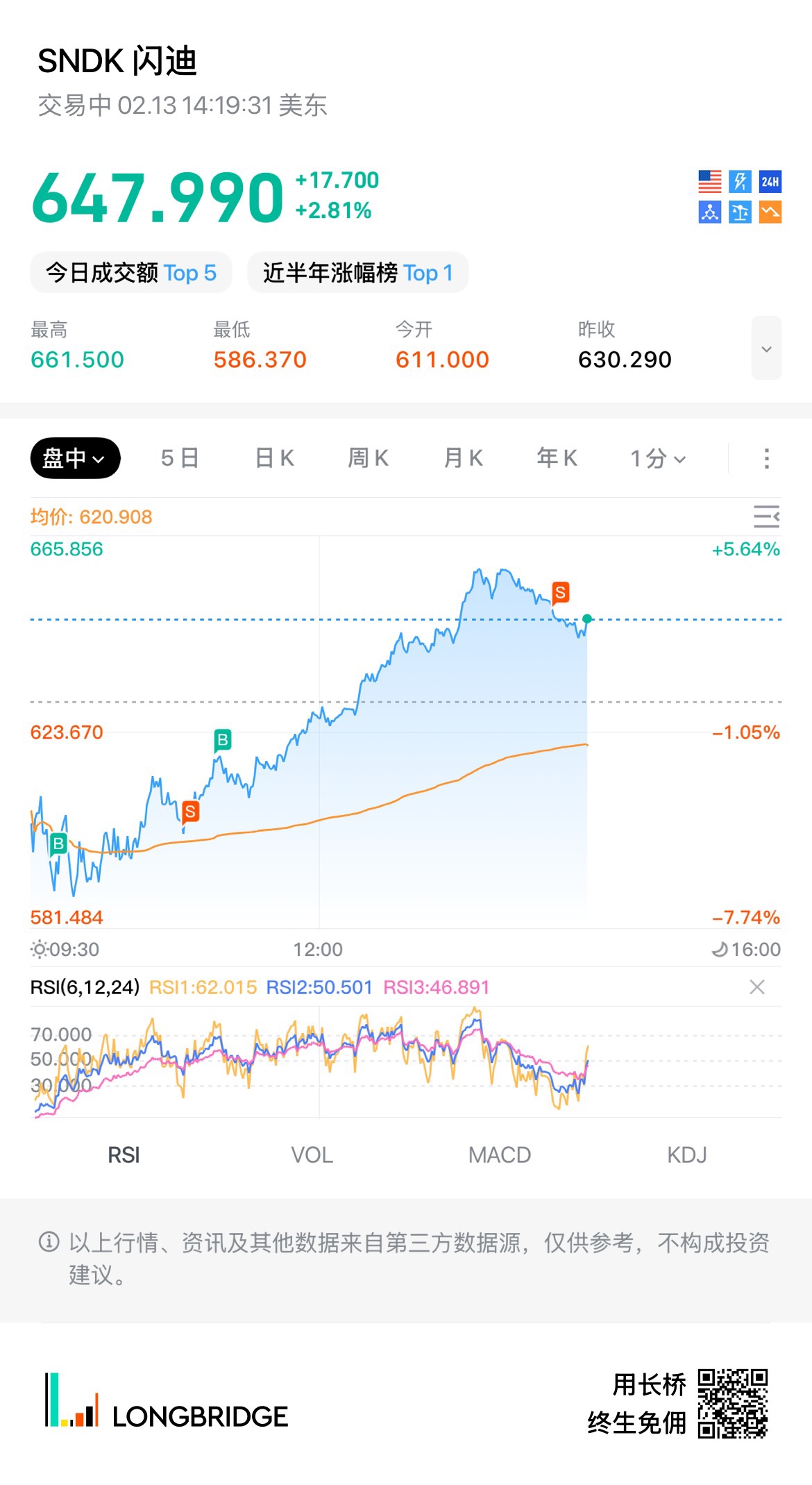Select the VOL indicator
812x1485 pixels.
point(312,1155)
